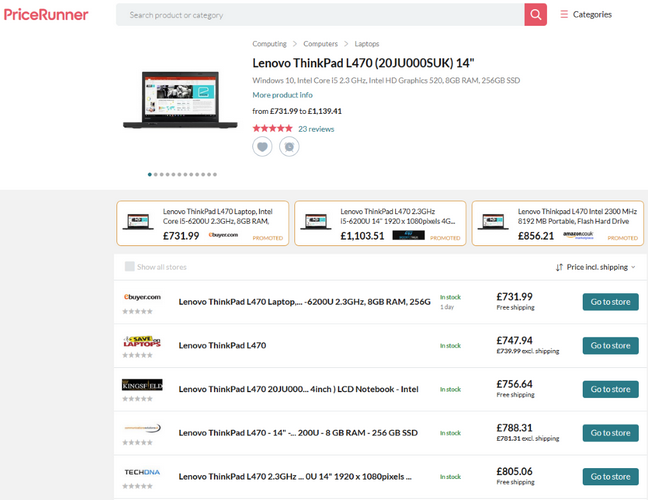Screen dimensions: 648x500
Task: Open the 23 reviews link
Action: (316, 129)
